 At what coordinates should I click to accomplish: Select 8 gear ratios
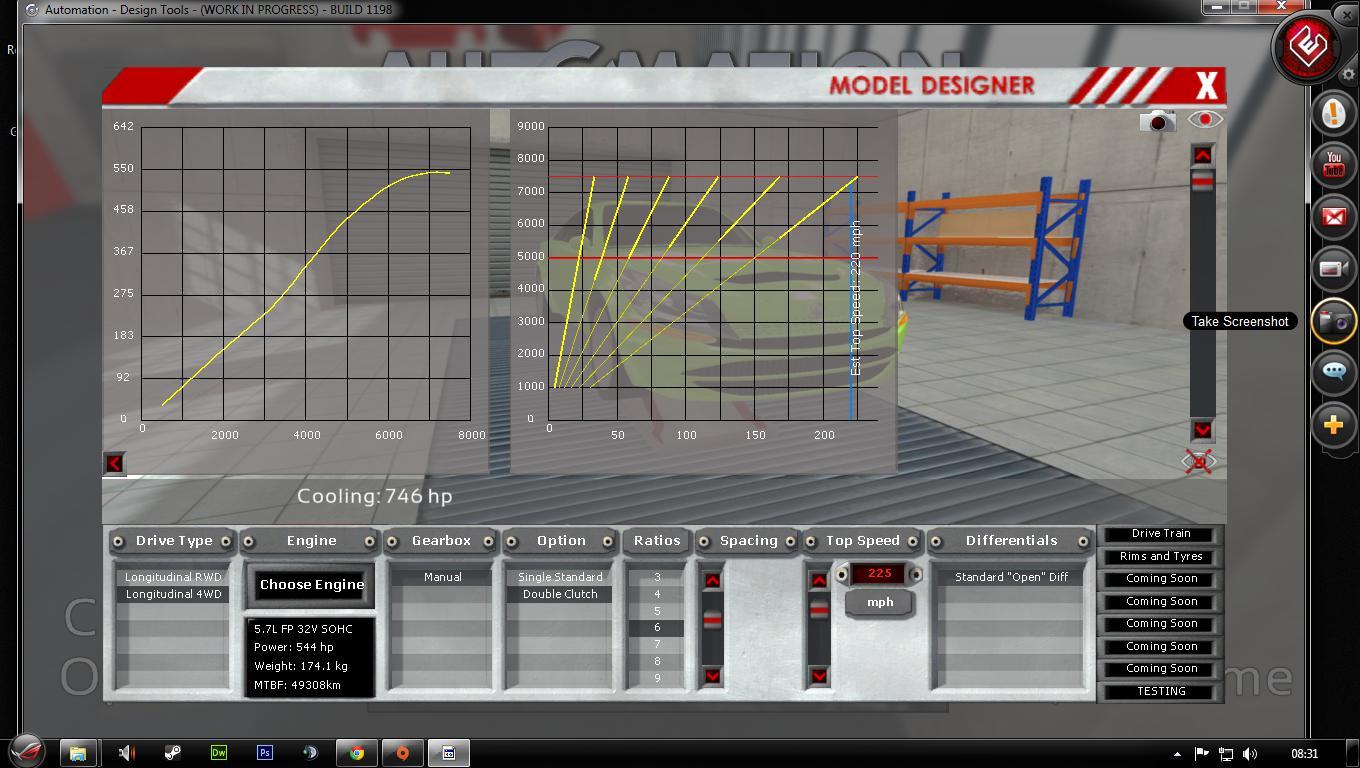tap(657, 662)
